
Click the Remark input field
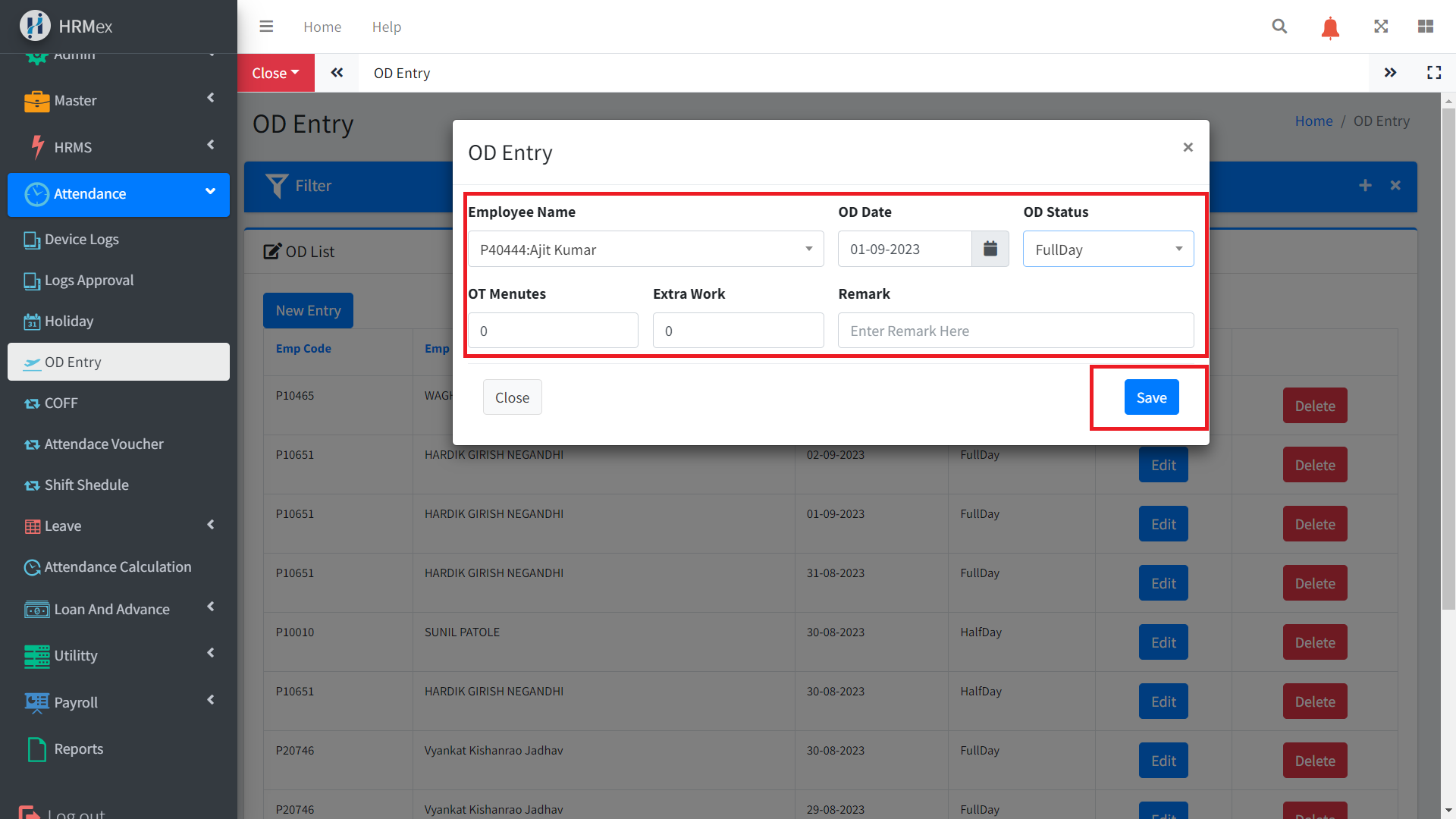[1015, 331]
